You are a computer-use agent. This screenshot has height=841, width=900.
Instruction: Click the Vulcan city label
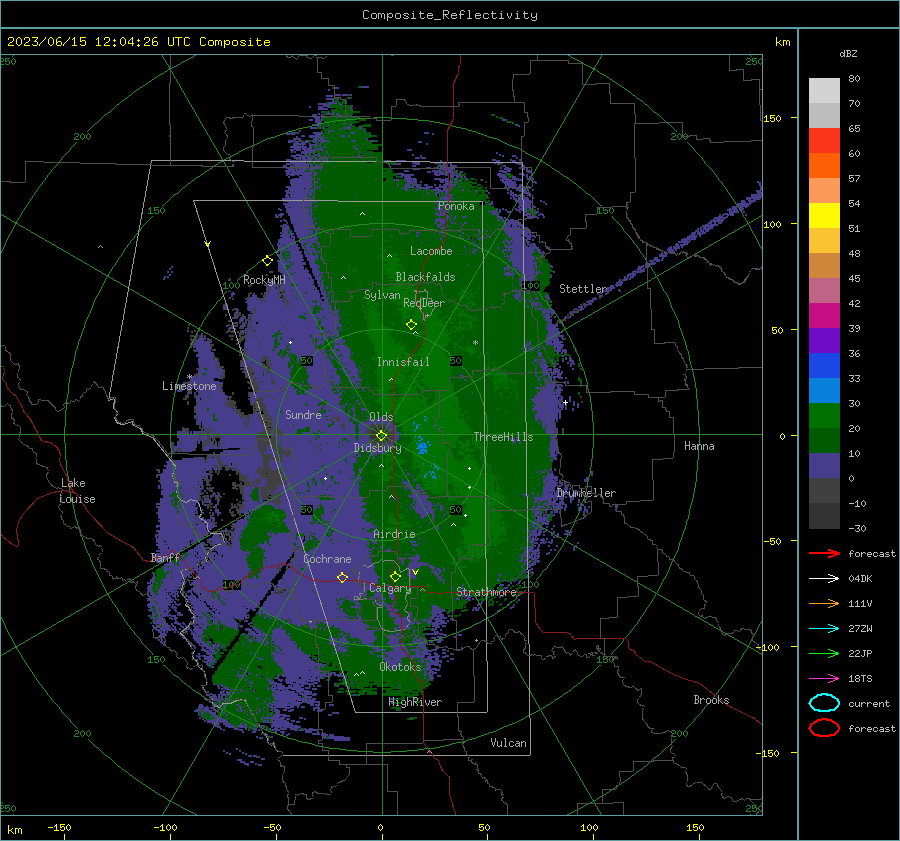click(x=509, y=743)
